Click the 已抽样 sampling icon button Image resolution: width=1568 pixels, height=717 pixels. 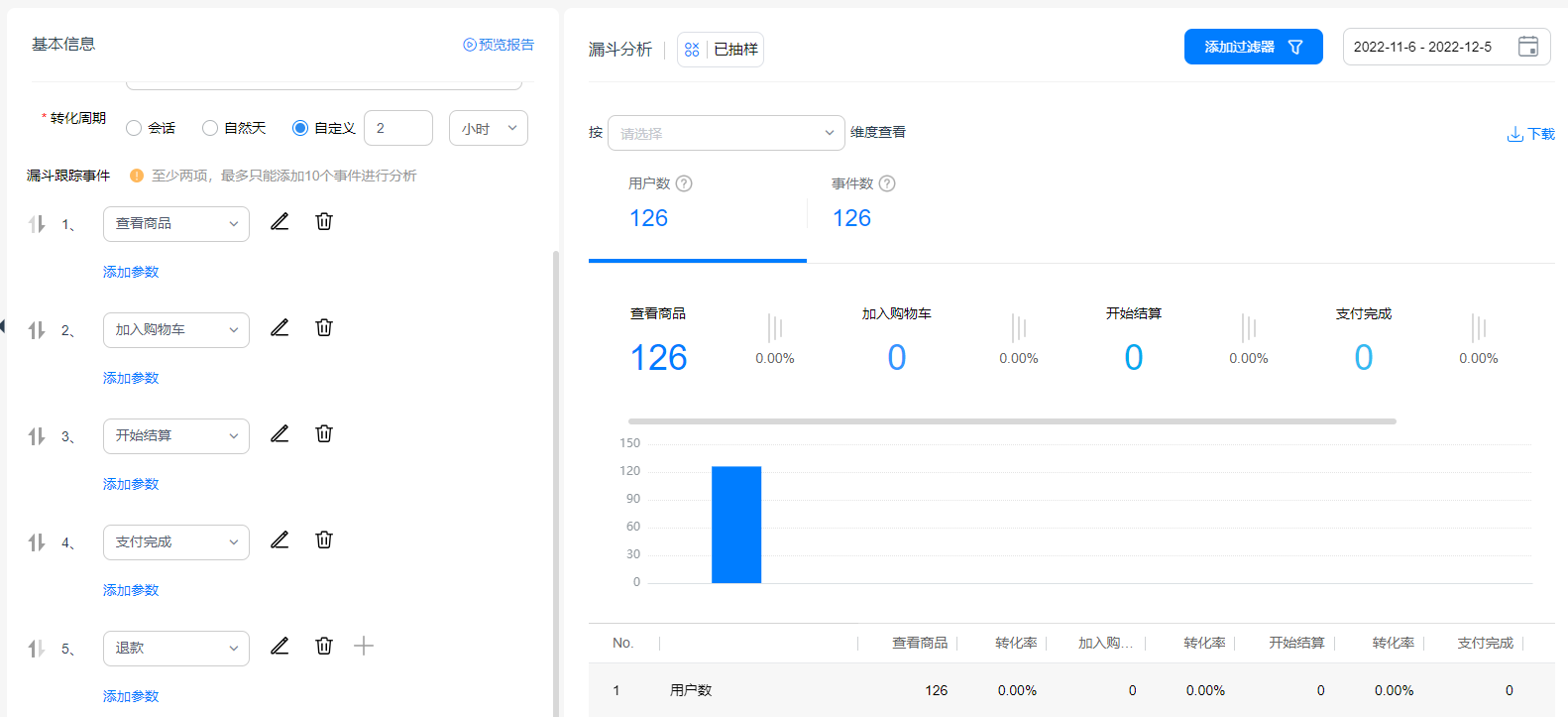coord(721,50)
